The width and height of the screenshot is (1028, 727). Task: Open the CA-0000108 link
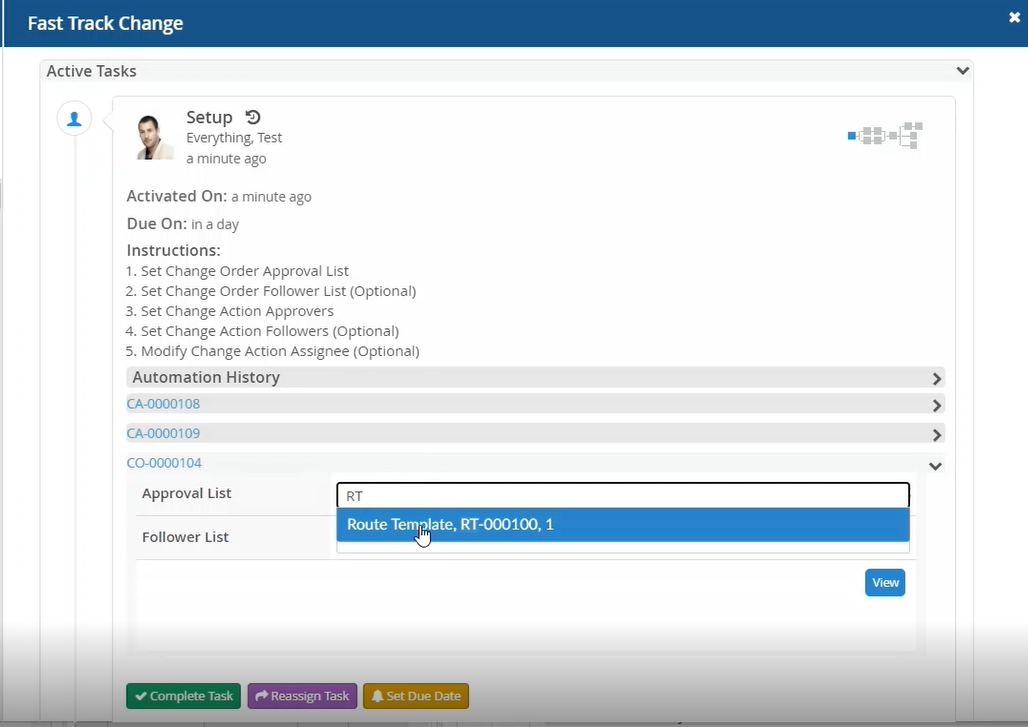(x=163, y=404)
